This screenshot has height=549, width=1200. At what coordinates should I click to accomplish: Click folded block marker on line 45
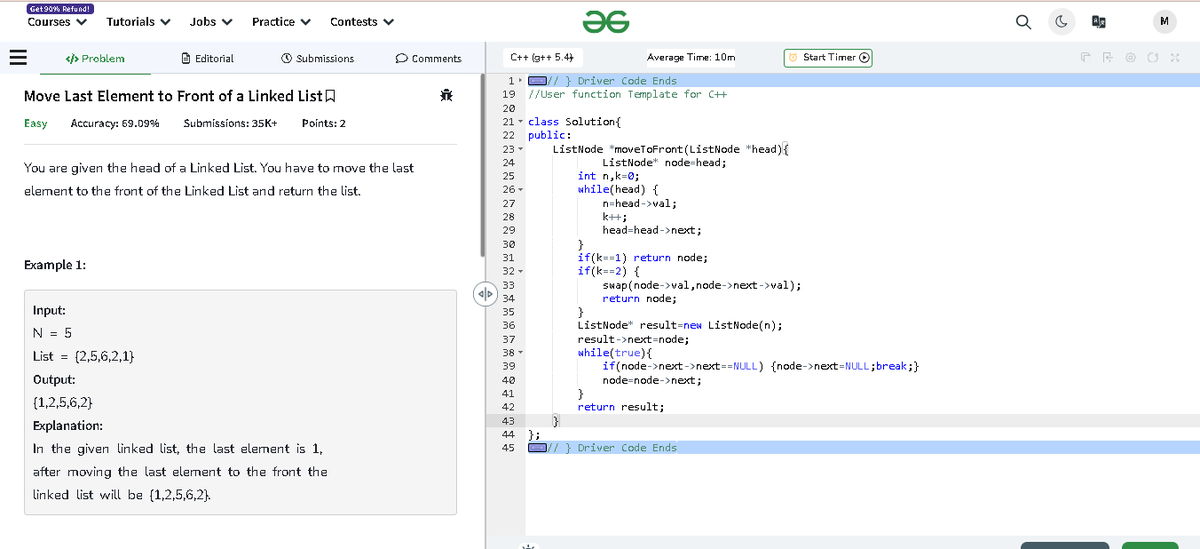point(536,448)
